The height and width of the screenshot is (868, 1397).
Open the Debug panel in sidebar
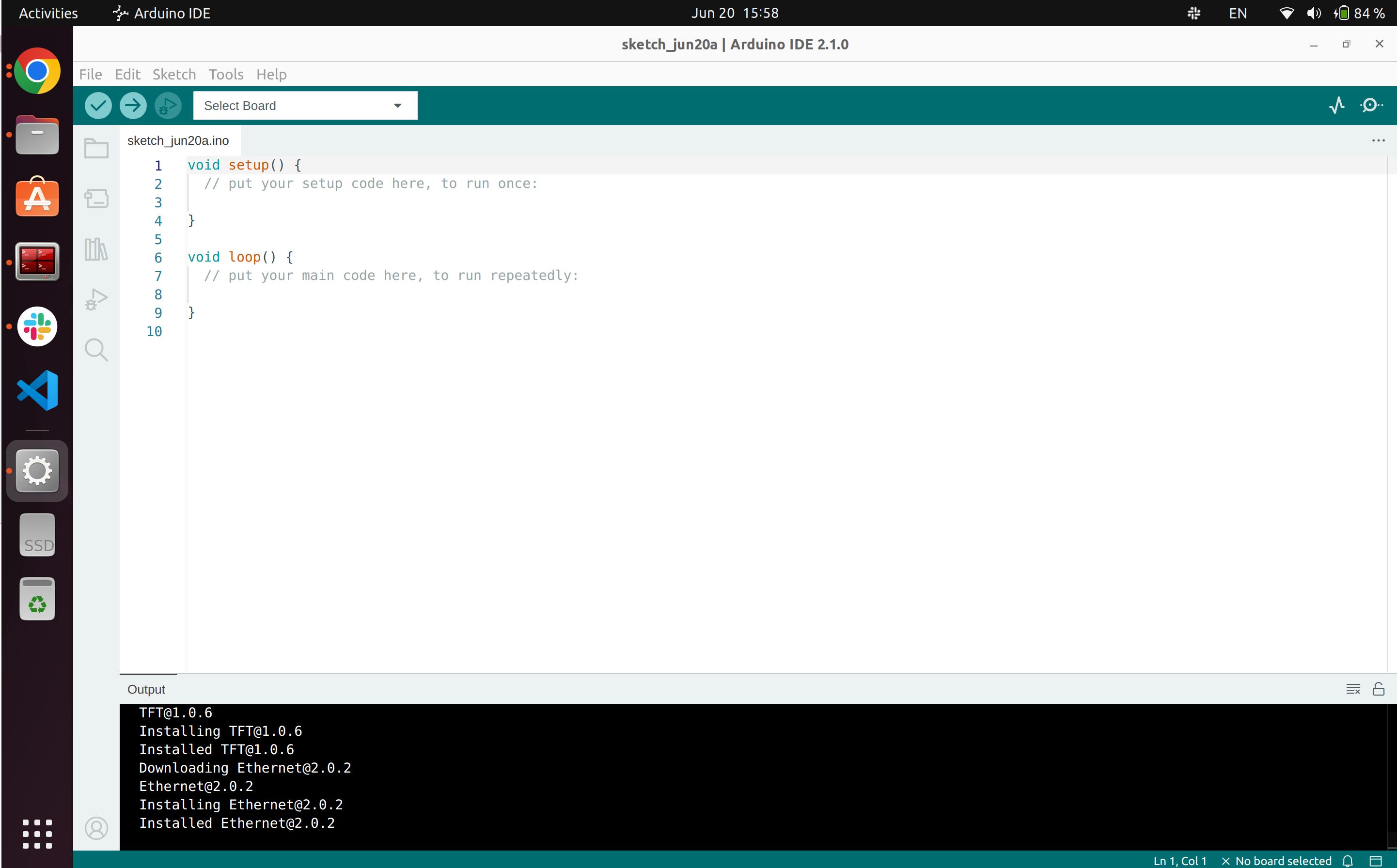[x=96, y=299]
